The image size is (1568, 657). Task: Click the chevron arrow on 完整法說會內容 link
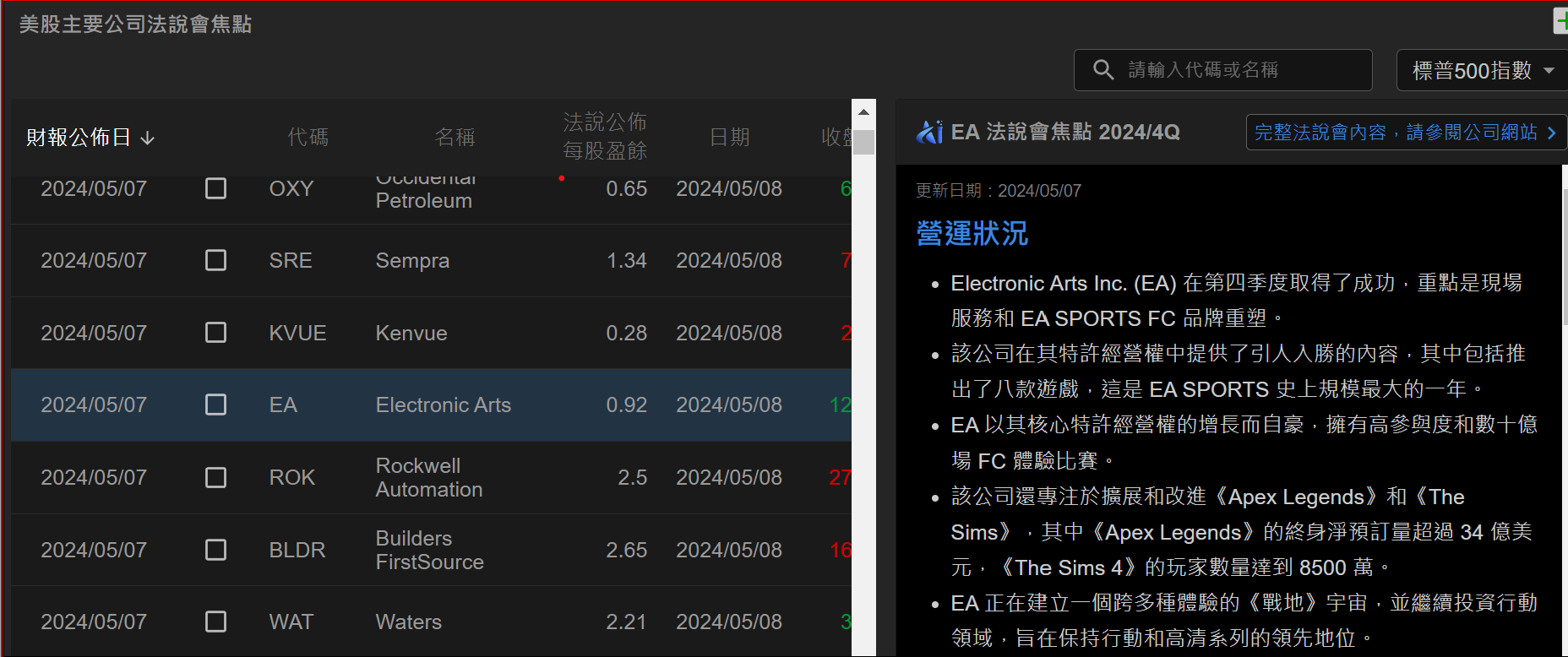1551,133
